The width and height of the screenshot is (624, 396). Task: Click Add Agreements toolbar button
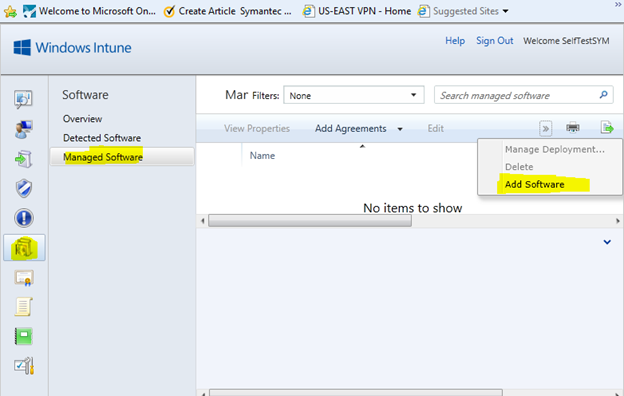pos(351,129)
